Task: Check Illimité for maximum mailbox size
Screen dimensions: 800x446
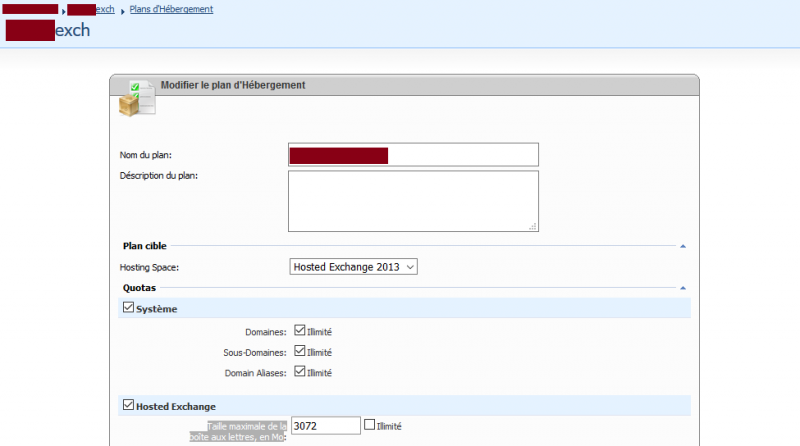Action: click(x=369, y=424)
